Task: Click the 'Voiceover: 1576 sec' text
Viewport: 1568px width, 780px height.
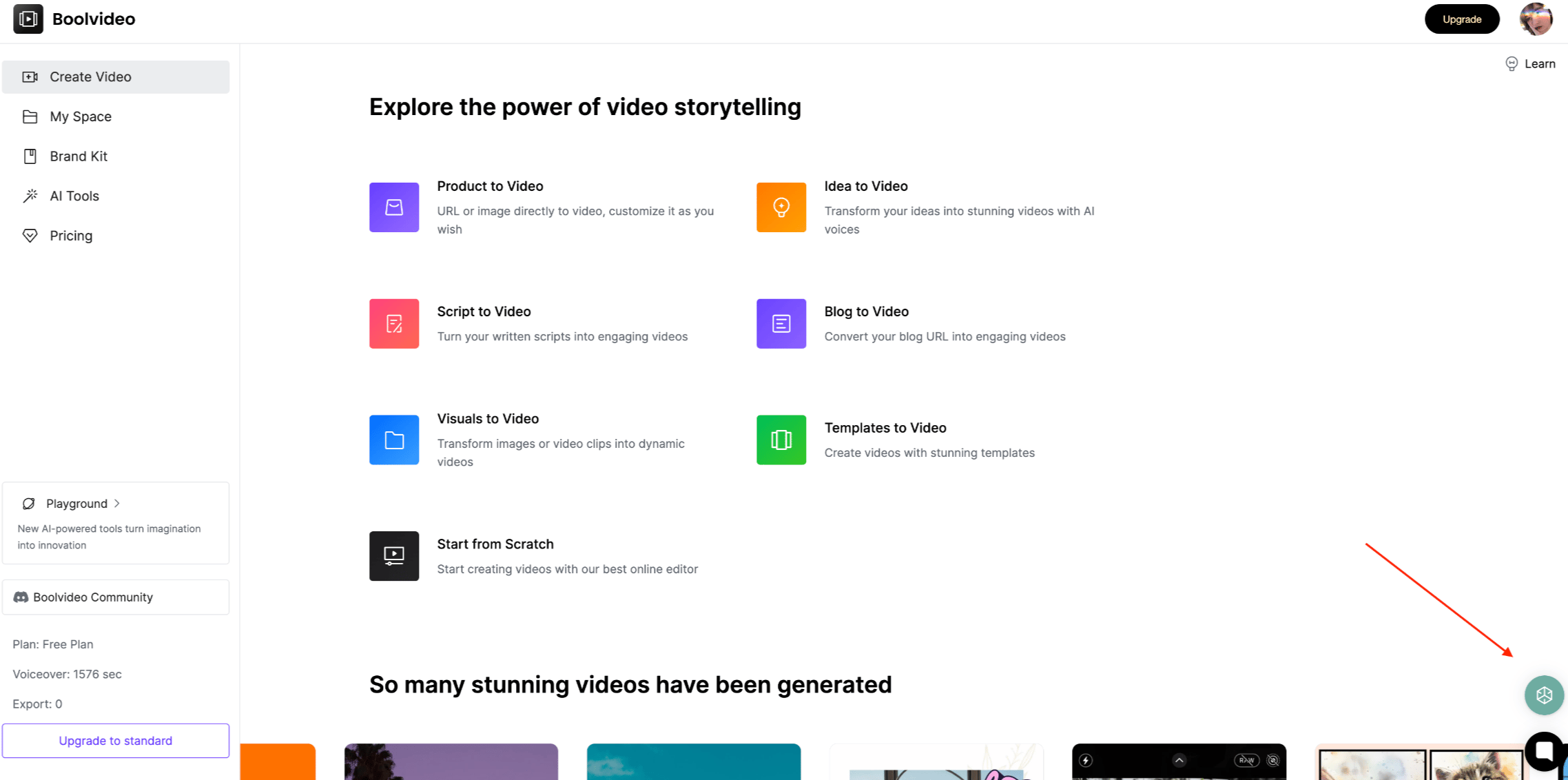Action: 67,674
